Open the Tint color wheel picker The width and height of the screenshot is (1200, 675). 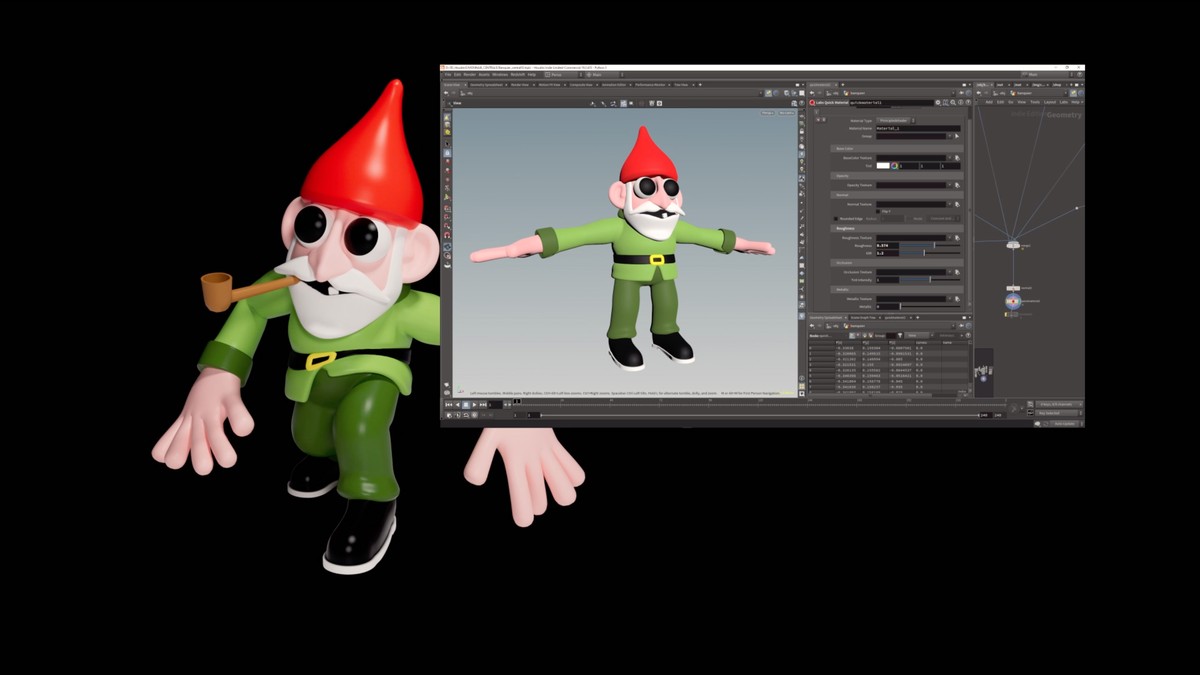pyautogui.click(x=894, y=165)
